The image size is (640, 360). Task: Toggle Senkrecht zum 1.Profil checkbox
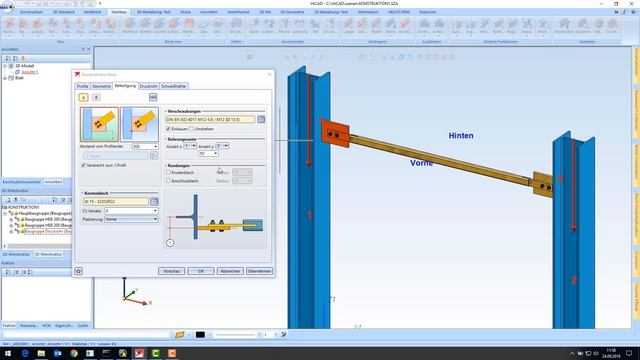click(83, 165)
